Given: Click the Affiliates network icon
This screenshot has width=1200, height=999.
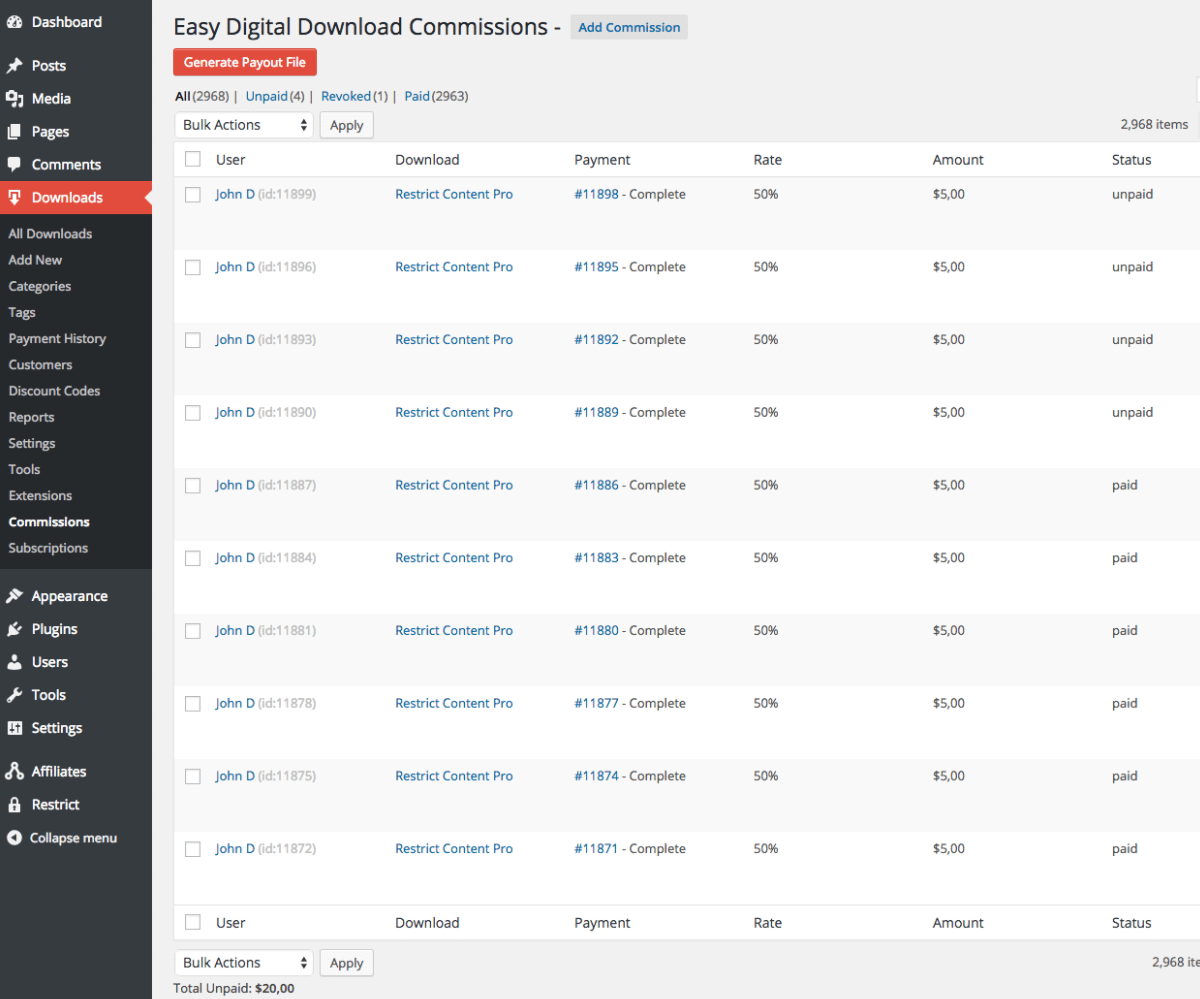Looking at the screenshot, I should (x=14, y=771).
